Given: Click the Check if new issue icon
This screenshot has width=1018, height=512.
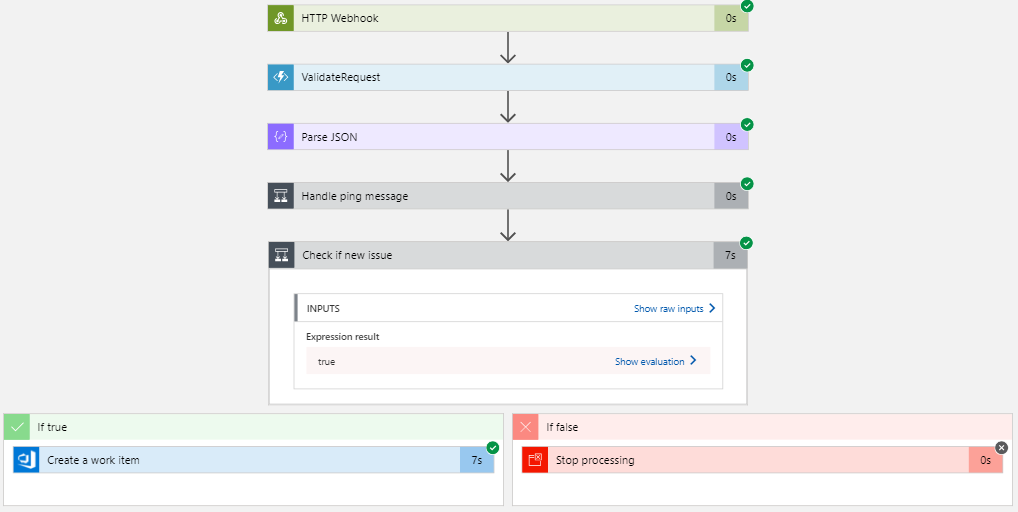Looking at the screenshot, I should tap(282, 255).
